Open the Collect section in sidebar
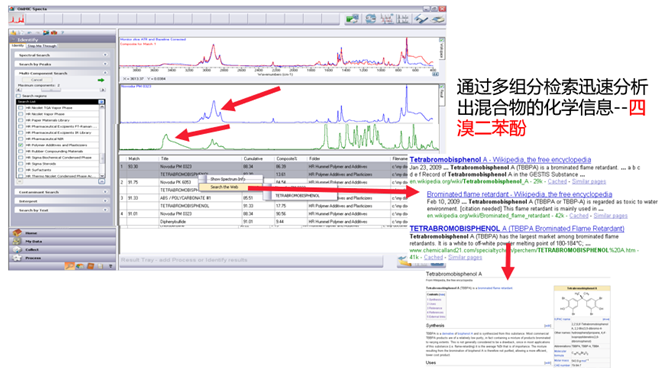Screen dimensions: 664x371 point(63,249)
